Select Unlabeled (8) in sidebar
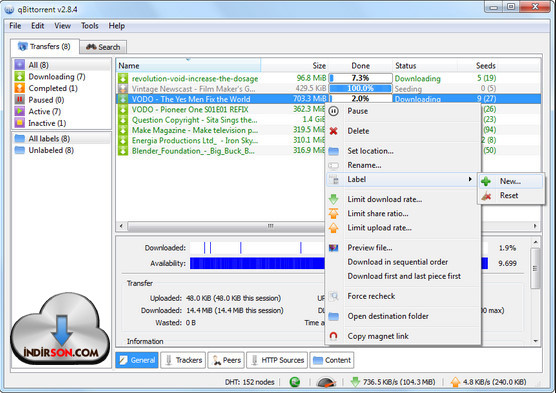The height and width of the screenshot is (393, 556). pos(62,150)
